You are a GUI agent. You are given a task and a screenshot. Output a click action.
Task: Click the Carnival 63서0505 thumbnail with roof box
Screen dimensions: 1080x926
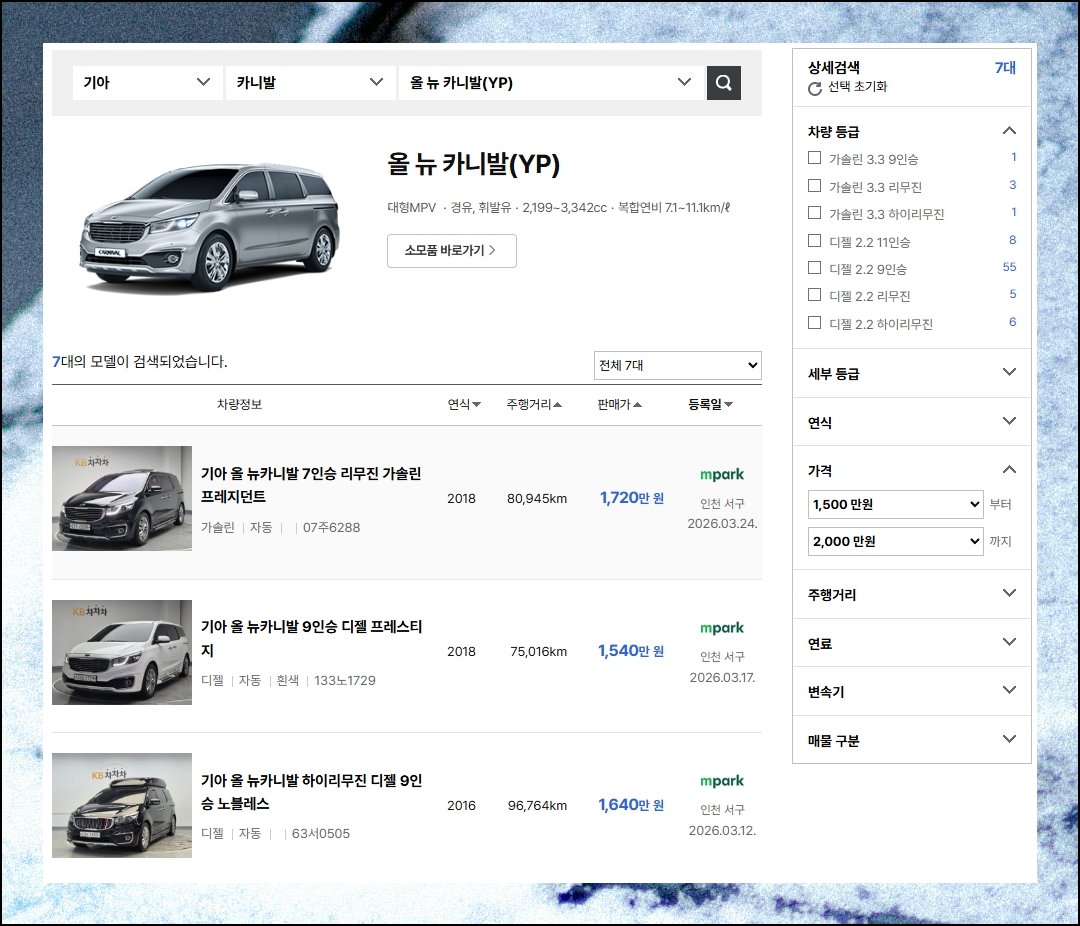122,805
